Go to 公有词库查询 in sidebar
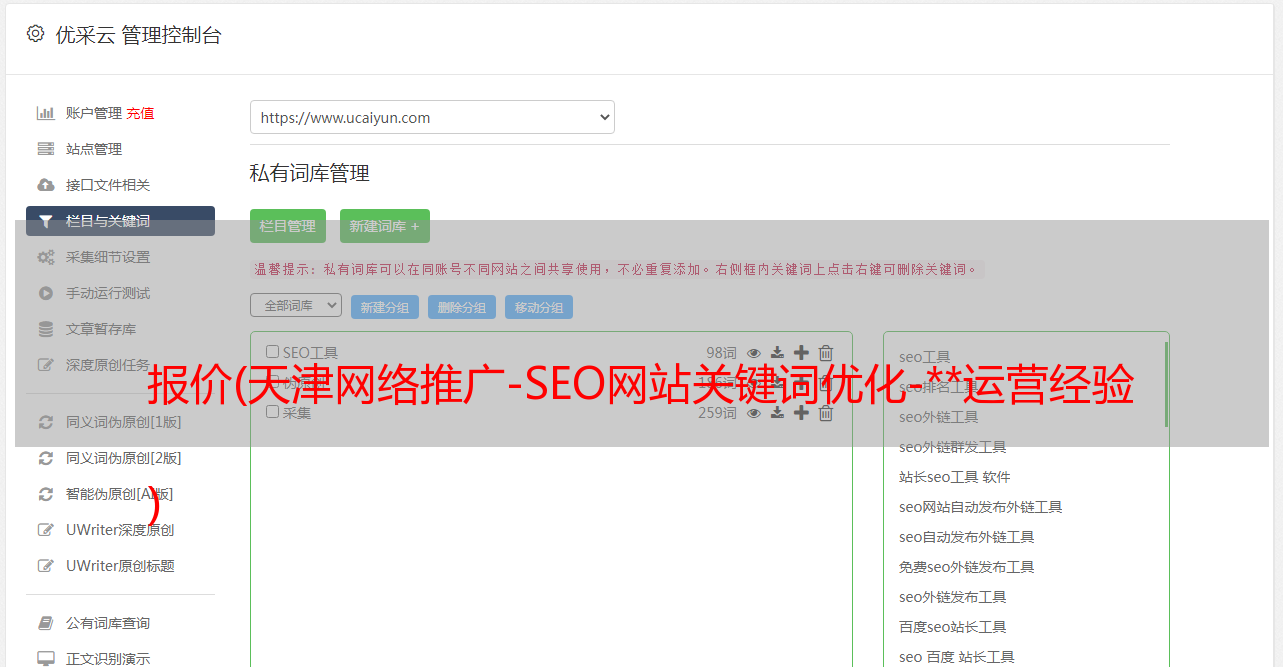The width and height of the screenshot is (1283, 667). tap(108, 623)
